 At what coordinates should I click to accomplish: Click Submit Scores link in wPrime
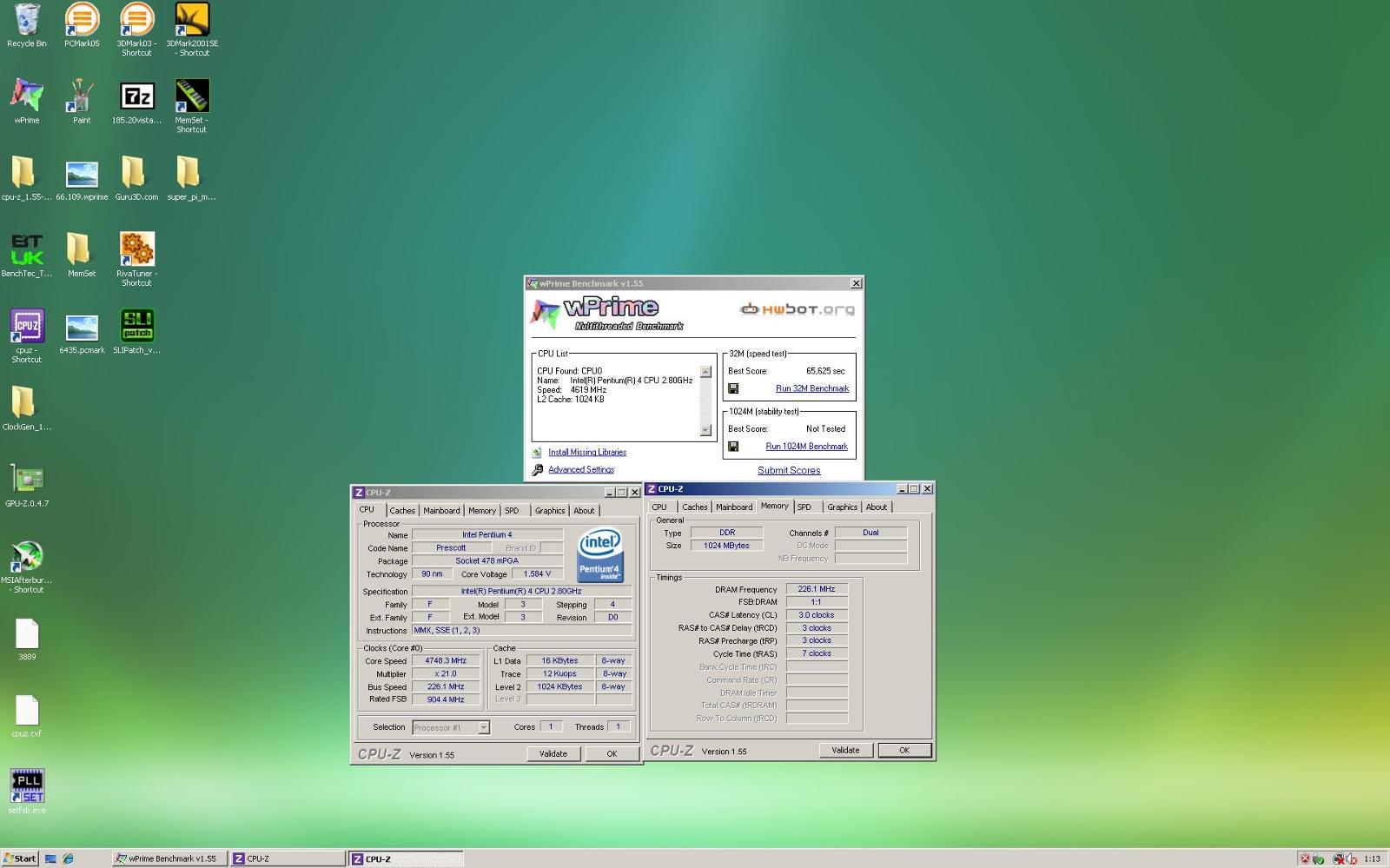point(789,470)
